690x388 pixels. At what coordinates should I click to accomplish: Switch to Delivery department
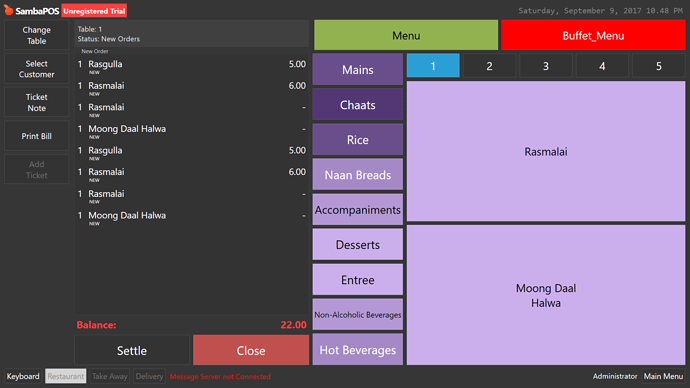pos(149,376)
